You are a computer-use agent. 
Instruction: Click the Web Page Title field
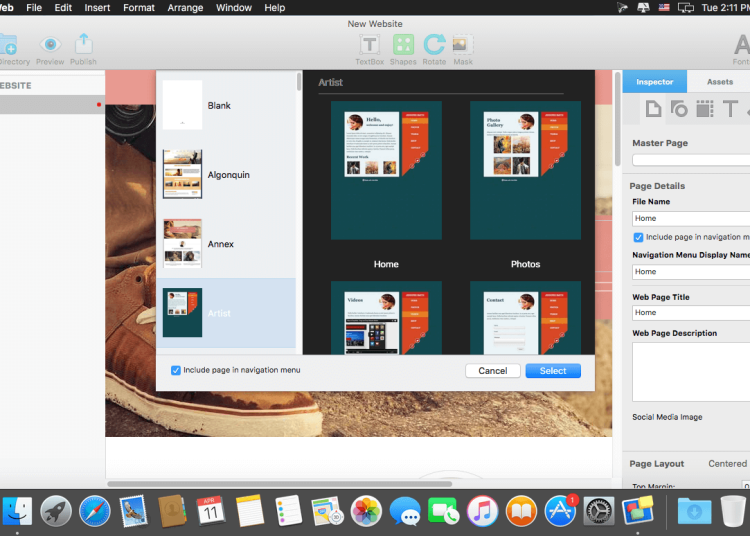(x=690, y=312)
